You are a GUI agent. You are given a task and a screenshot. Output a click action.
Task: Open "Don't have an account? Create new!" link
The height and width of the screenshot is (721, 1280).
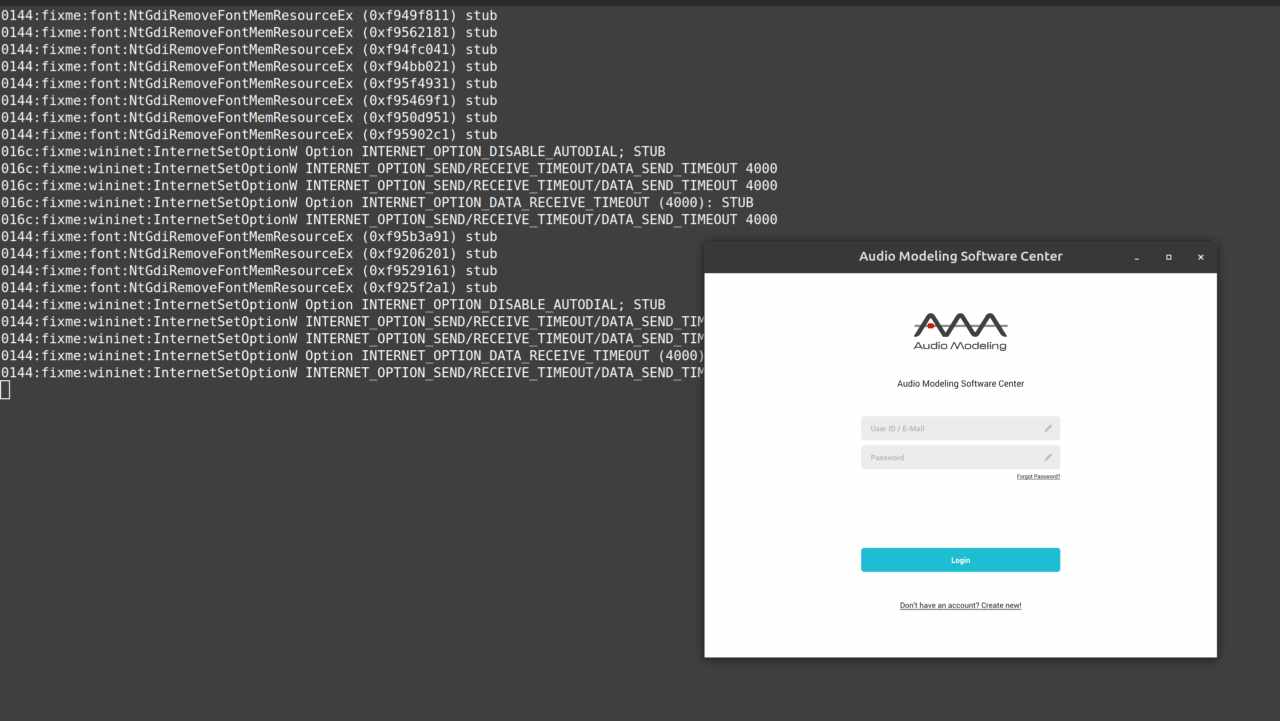pyautogui.click(x=960, y=606)
